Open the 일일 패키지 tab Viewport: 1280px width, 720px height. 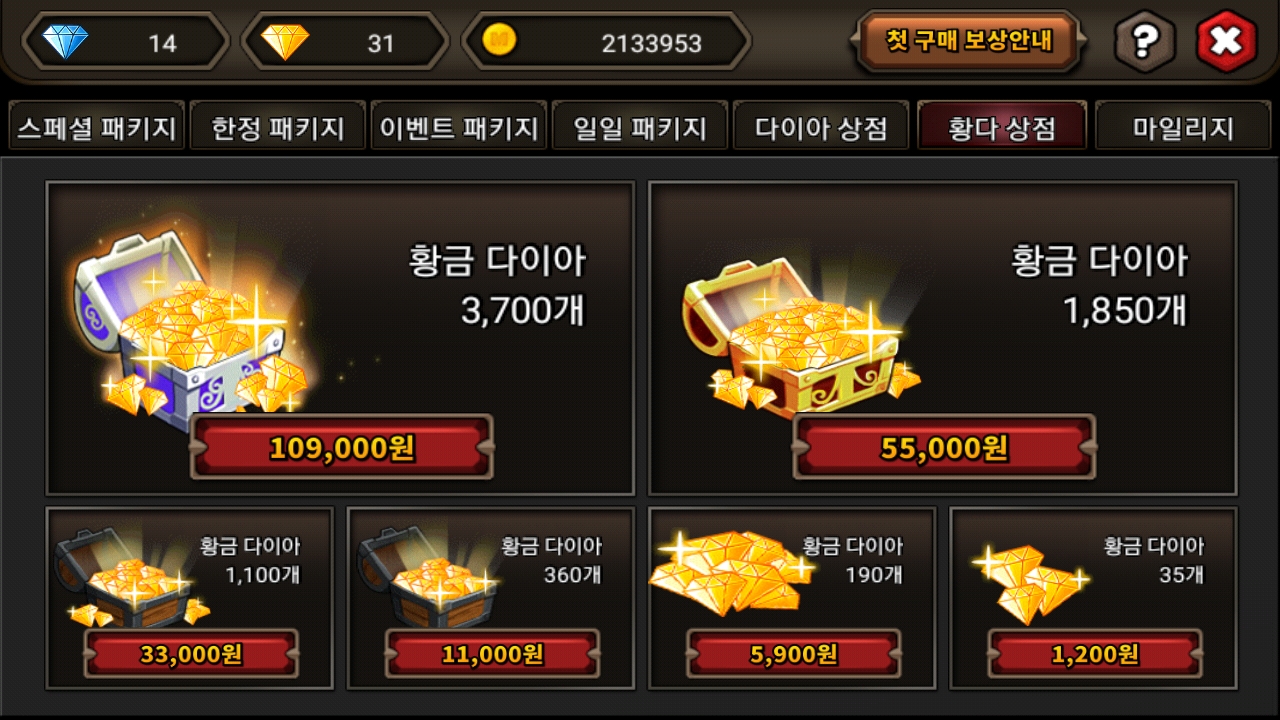640,128
